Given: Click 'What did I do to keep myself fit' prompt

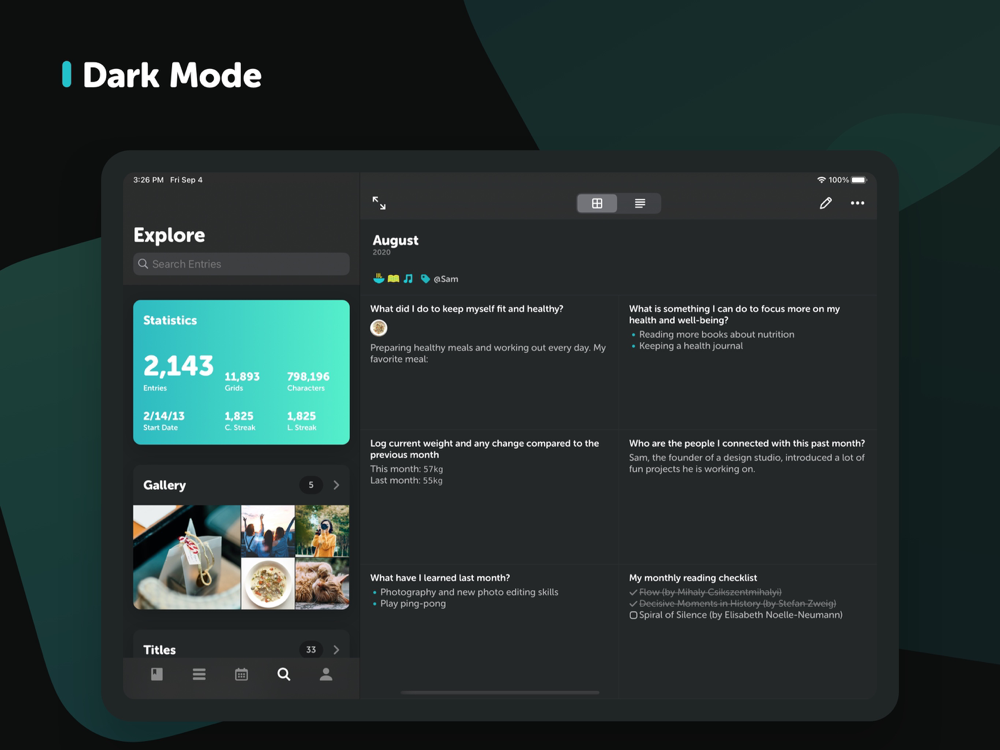Looking at the screenshot, I should [x=466, y=309].
